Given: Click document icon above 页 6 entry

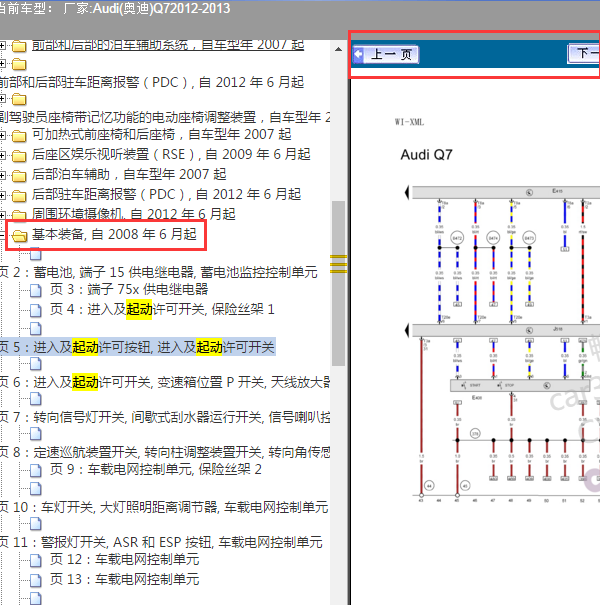Looking at the screenshot, I should coord(35,363).
